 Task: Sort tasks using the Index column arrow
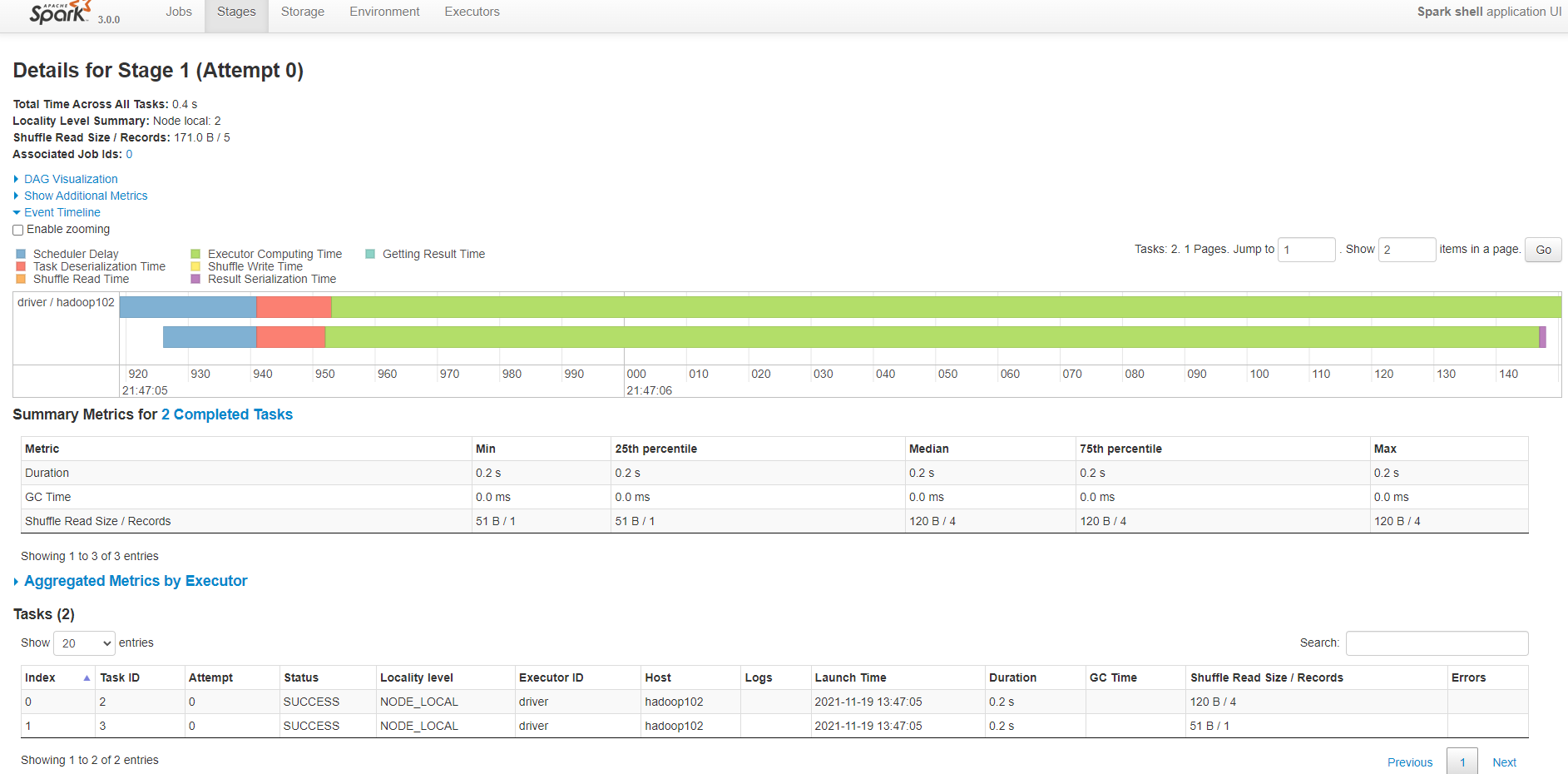click(87, 678)
